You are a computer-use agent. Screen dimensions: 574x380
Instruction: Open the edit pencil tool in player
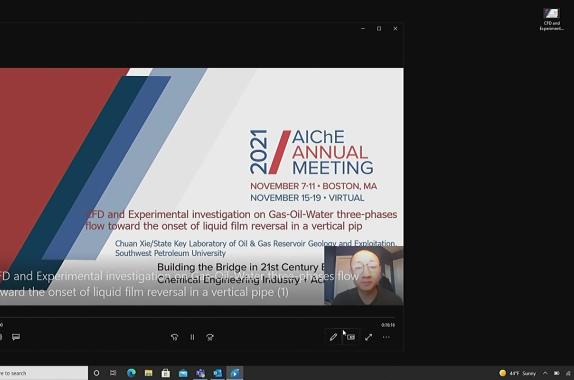click(333, 337)
